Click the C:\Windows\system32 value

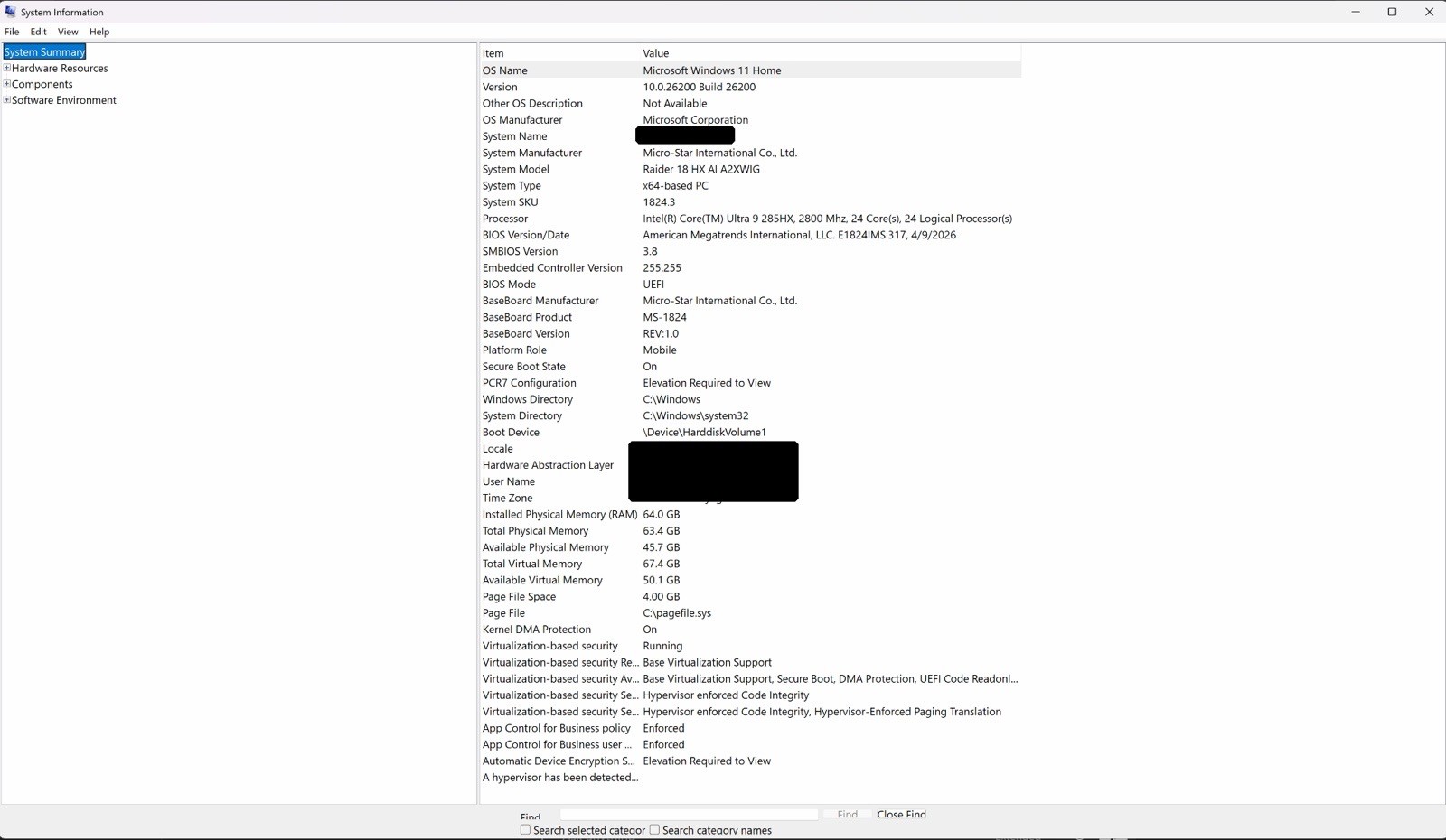(x=696, y=416)
